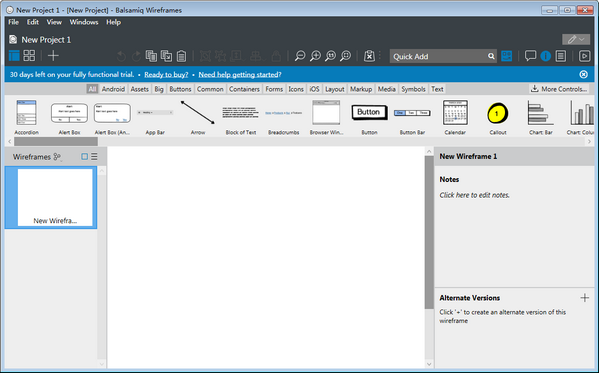Toggle the UI Library panel
The height and width of the screenshot is (373, 599).
(507, 56)
